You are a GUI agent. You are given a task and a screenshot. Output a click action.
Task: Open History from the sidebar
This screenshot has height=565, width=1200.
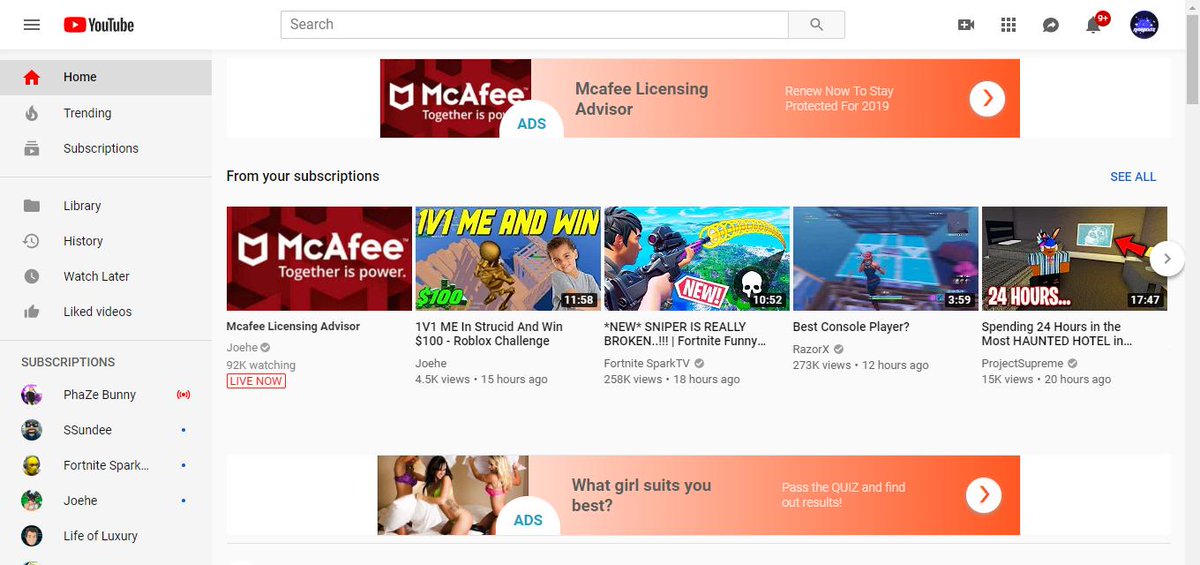coord(106,241)
